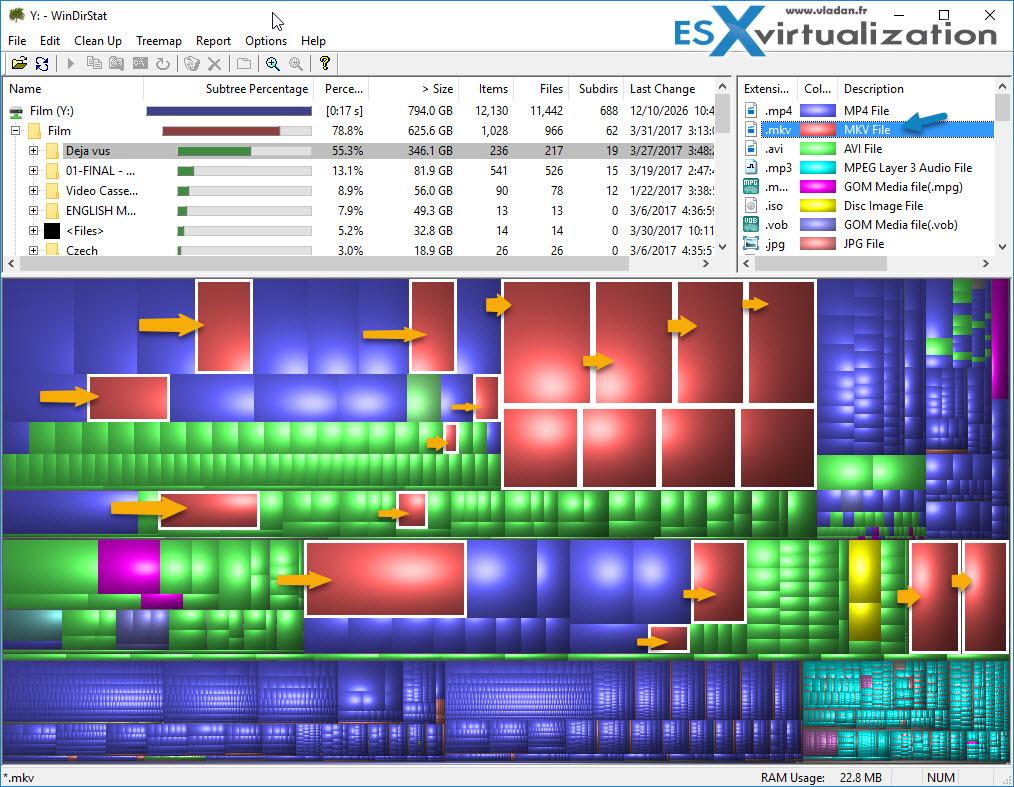
Task: Click the yellow Disc Image color swatch
Action: click(x=818, y=206)
